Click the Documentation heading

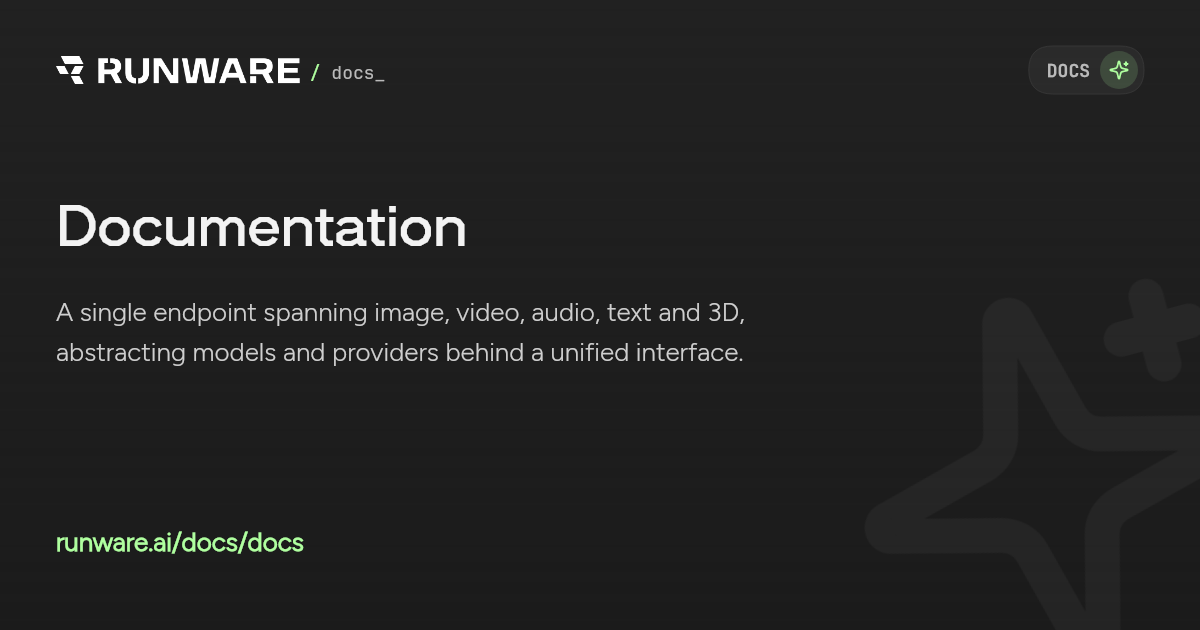click(x=262, y=227)
